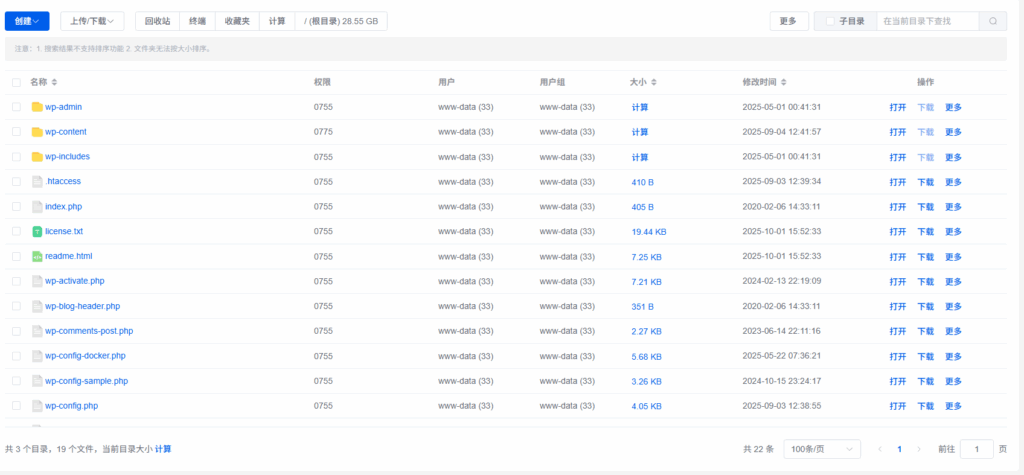Click the search magnifier icon
This screenshot has width=1024, height=475.
point(992,21)
